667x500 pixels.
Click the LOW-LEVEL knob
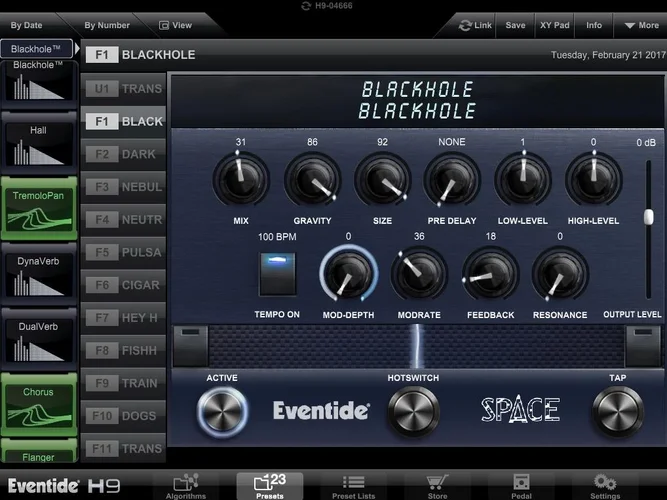pos(522,179)
